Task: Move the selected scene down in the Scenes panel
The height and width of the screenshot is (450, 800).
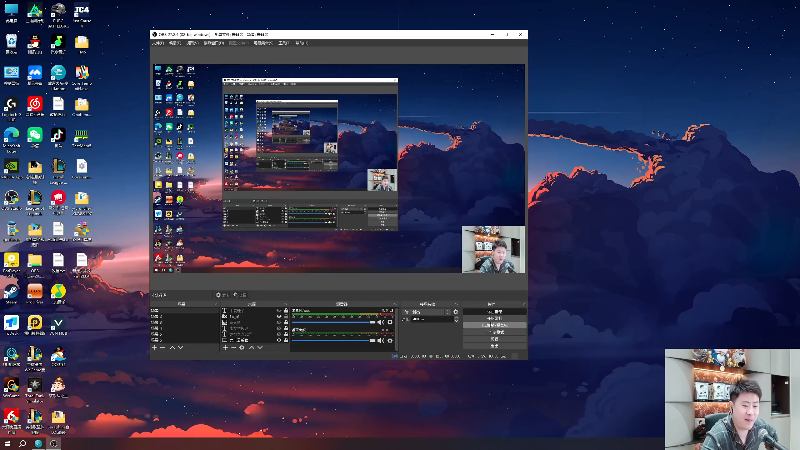Action: coord(180,347)
